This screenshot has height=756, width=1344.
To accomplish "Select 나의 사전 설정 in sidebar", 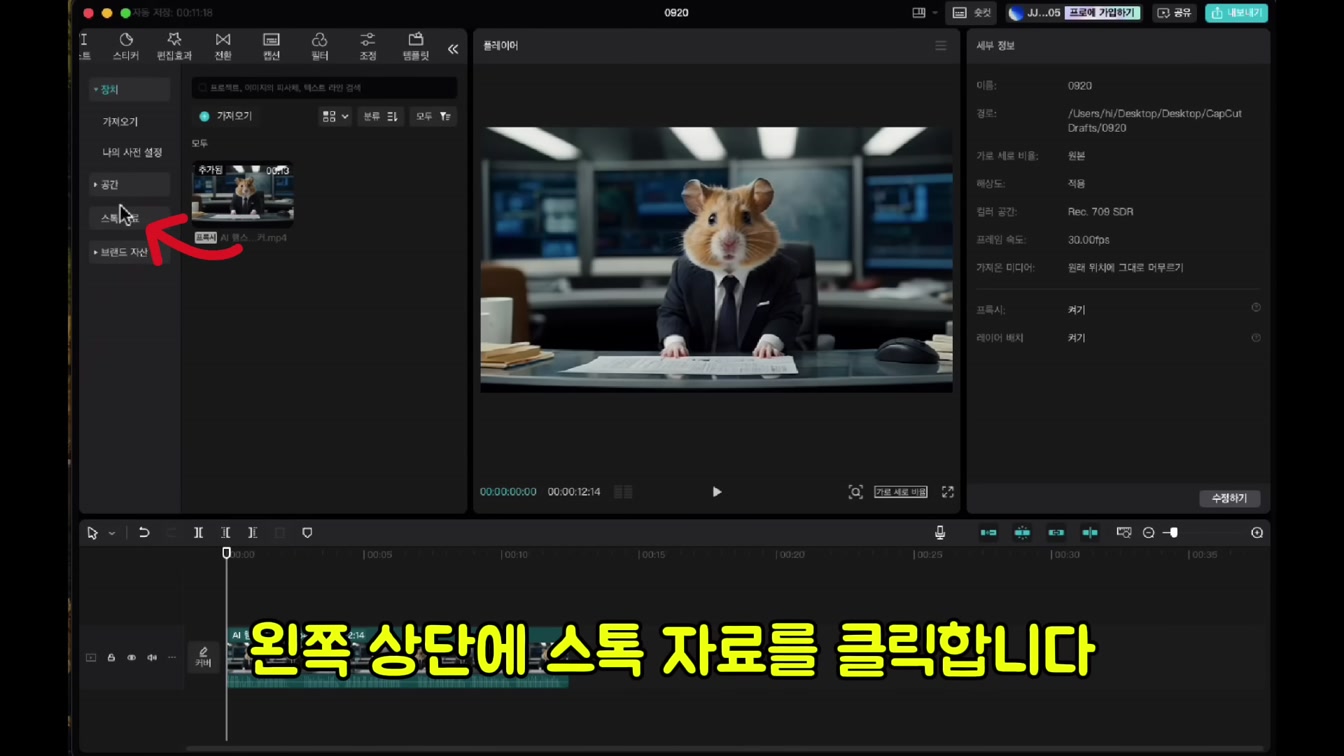I will pyautogui.click(x=132, y=153).
